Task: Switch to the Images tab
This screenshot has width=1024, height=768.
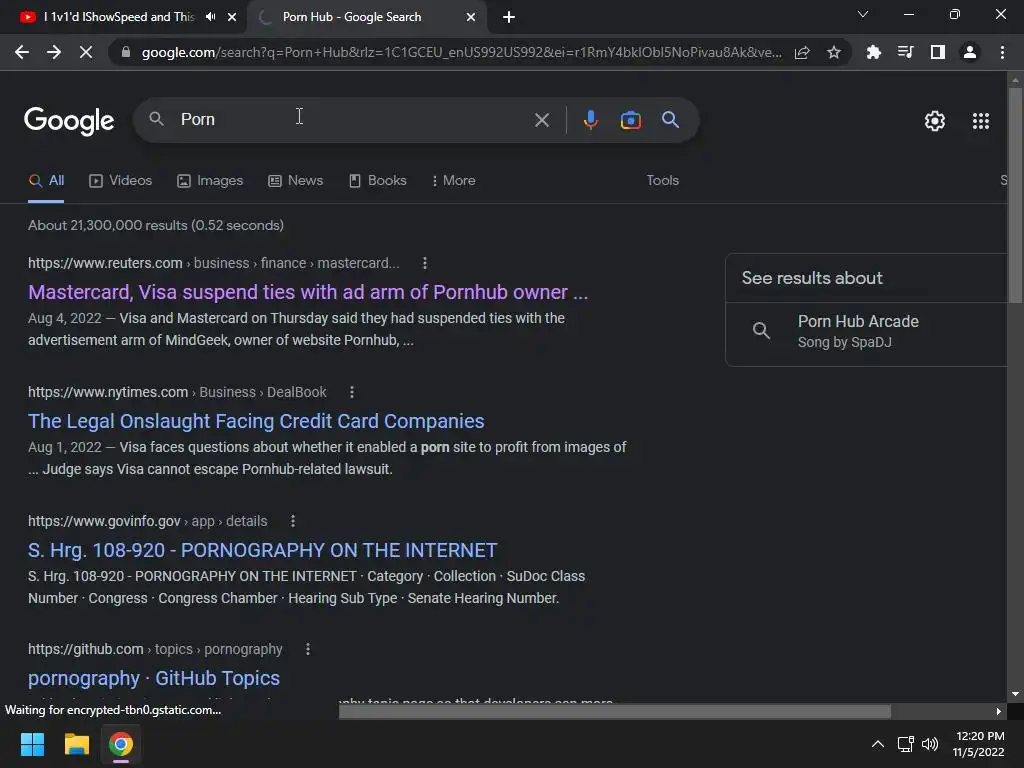Action: pos(210,181)
